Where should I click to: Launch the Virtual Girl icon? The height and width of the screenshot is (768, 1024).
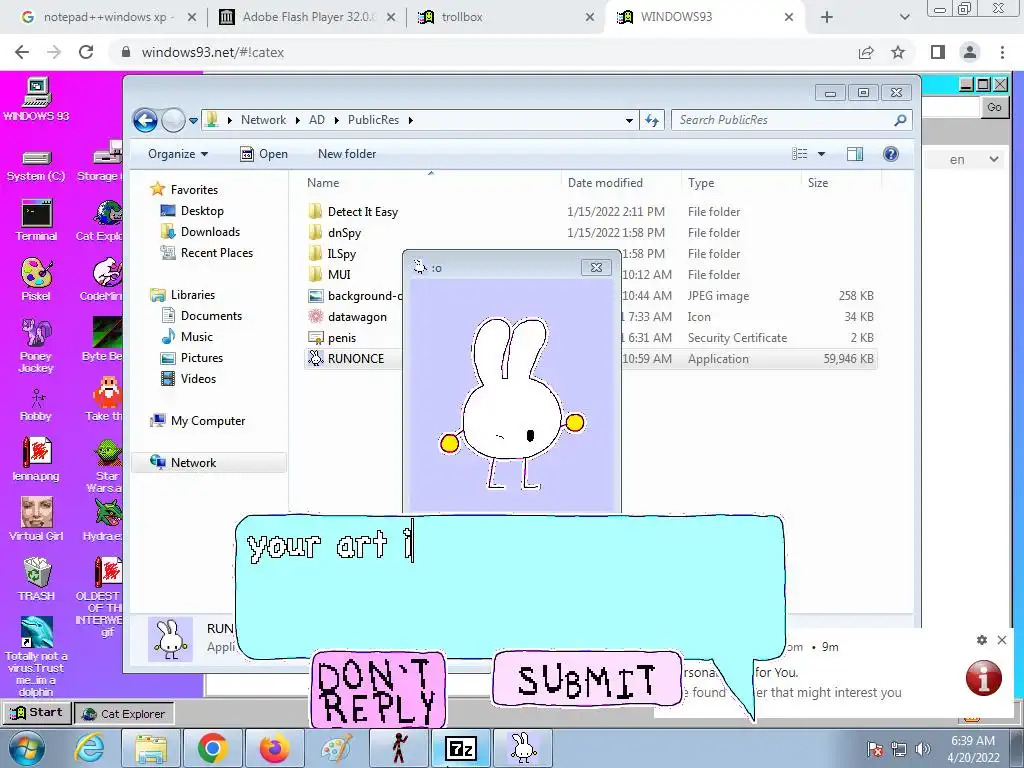36,519
